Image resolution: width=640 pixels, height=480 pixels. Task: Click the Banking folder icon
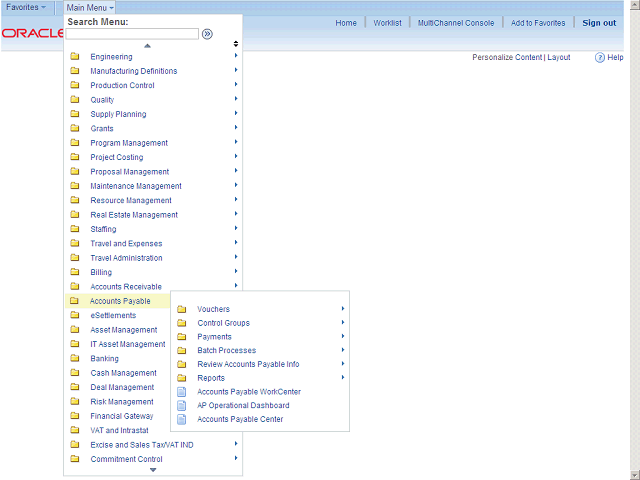(75, 359)
